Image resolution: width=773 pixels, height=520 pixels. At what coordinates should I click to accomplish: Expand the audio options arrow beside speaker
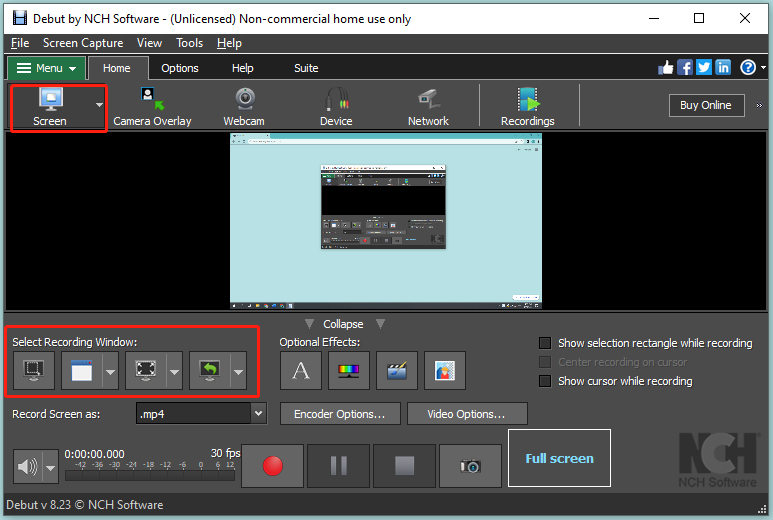[x=50, y=466]
